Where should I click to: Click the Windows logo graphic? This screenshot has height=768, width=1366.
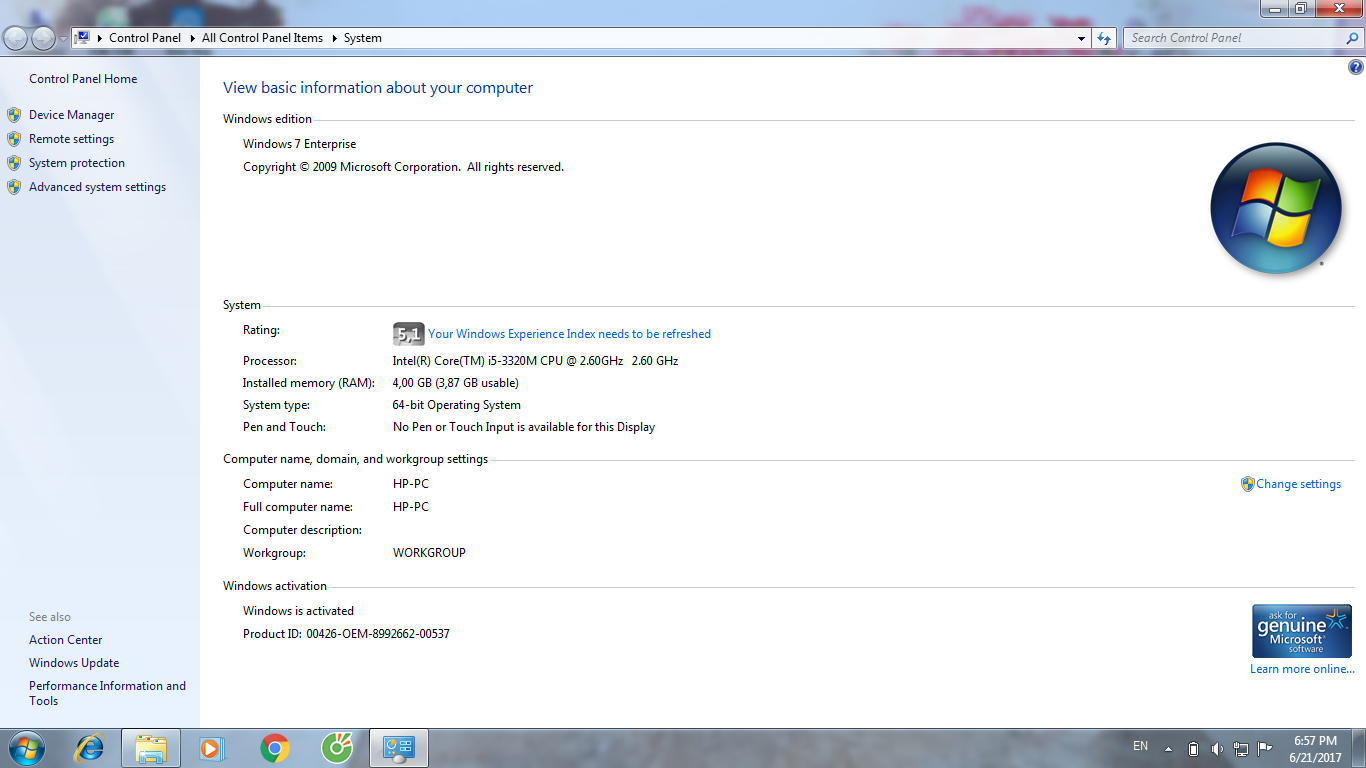(1275, 208)
